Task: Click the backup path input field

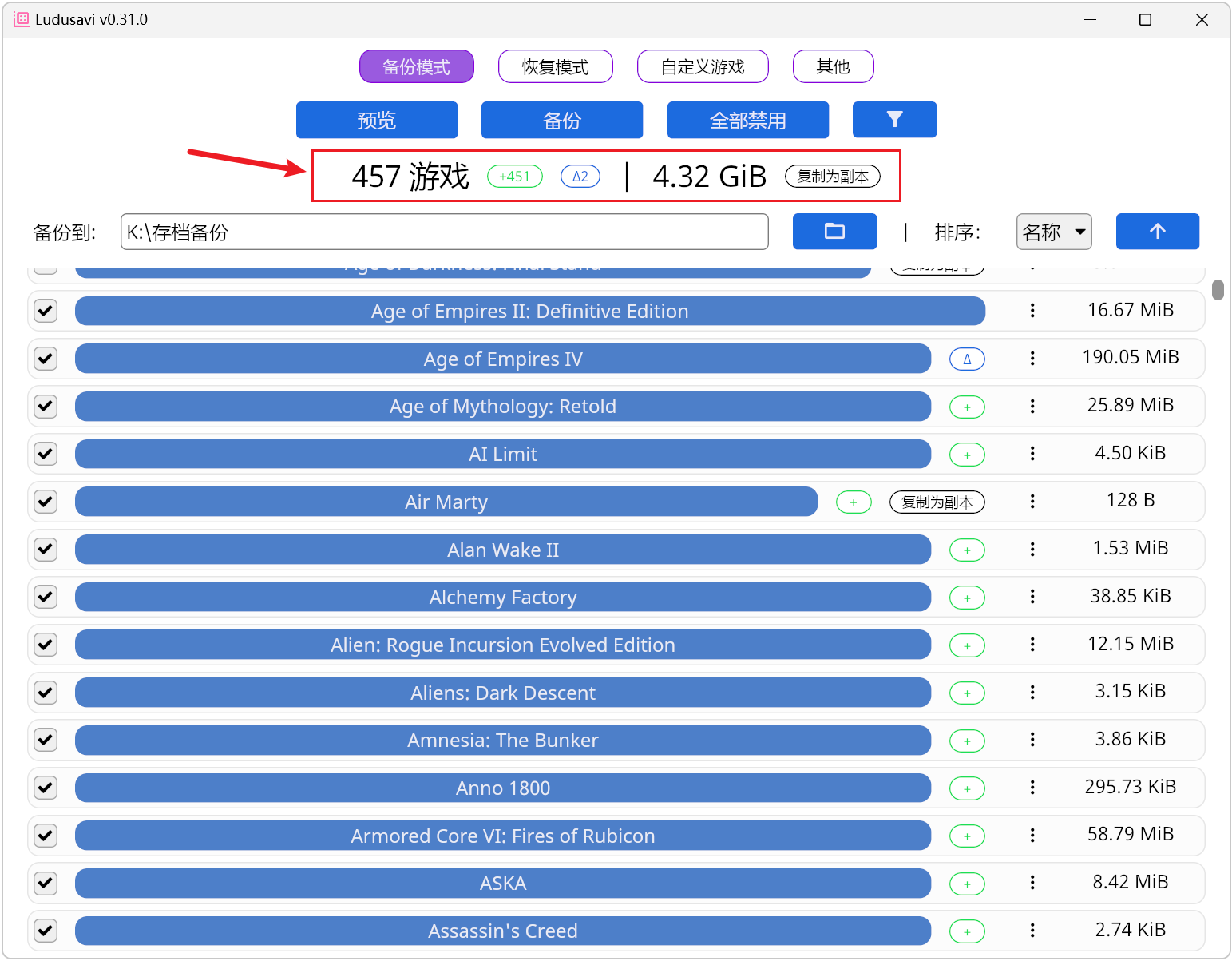Action: click(445, 232)
